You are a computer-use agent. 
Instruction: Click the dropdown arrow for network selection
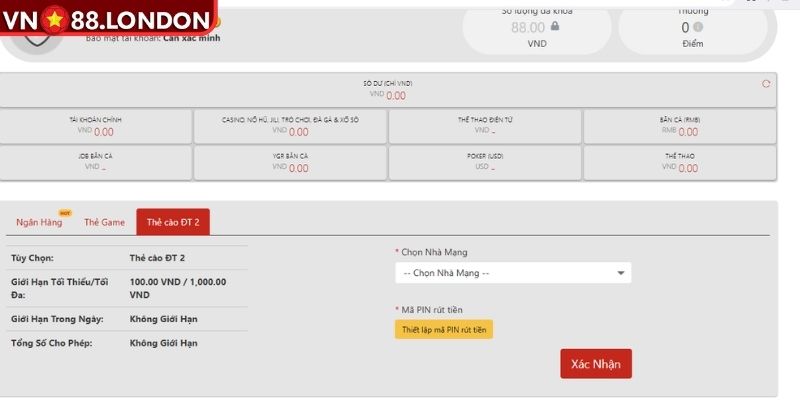pyautogui.click(x=620, y=273)
